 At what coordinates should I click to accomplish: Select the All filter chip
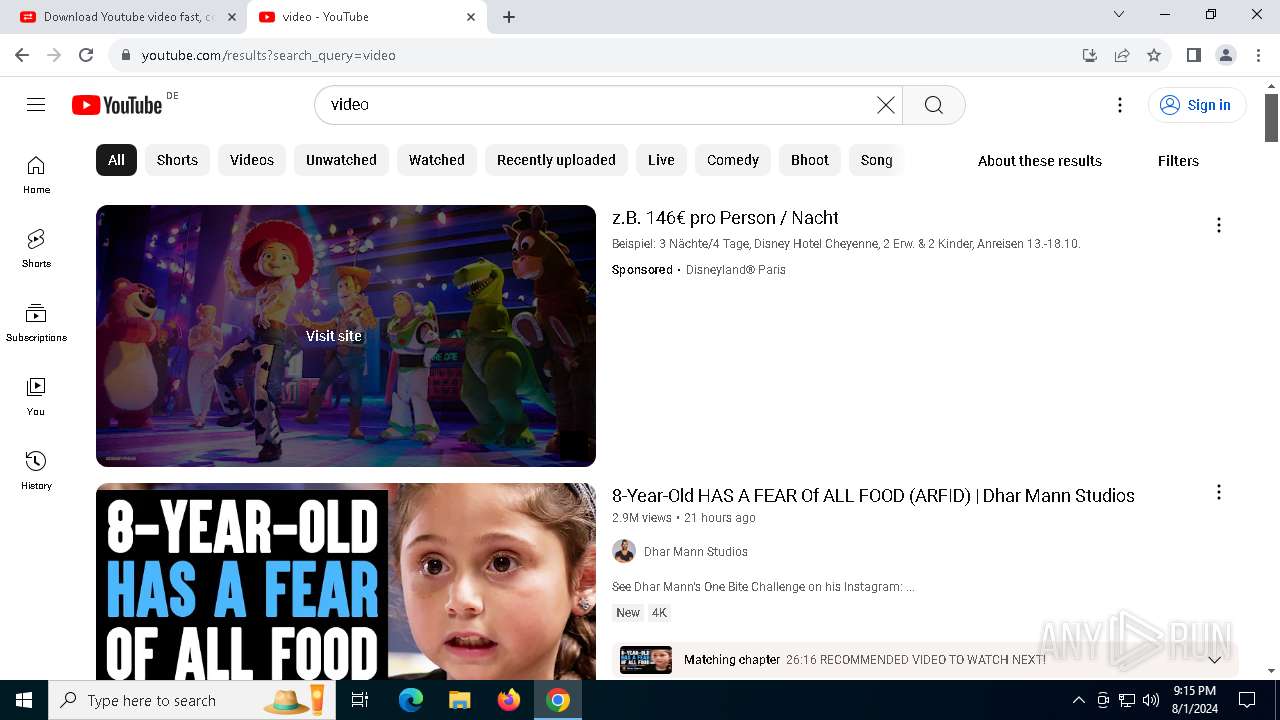point(116,160)
